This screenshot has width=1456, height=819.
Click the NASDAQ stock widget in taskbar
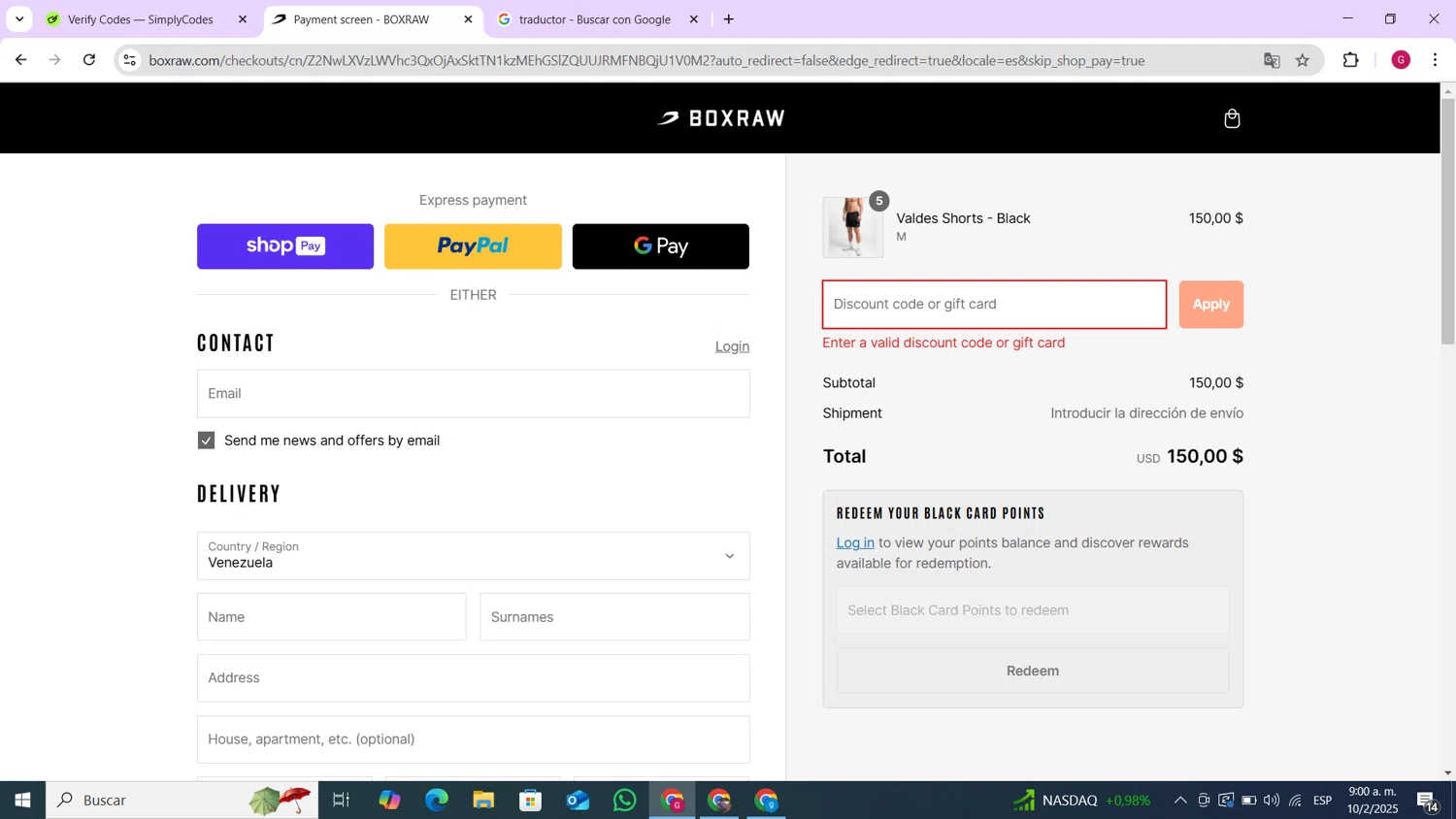click(1082, 801)
